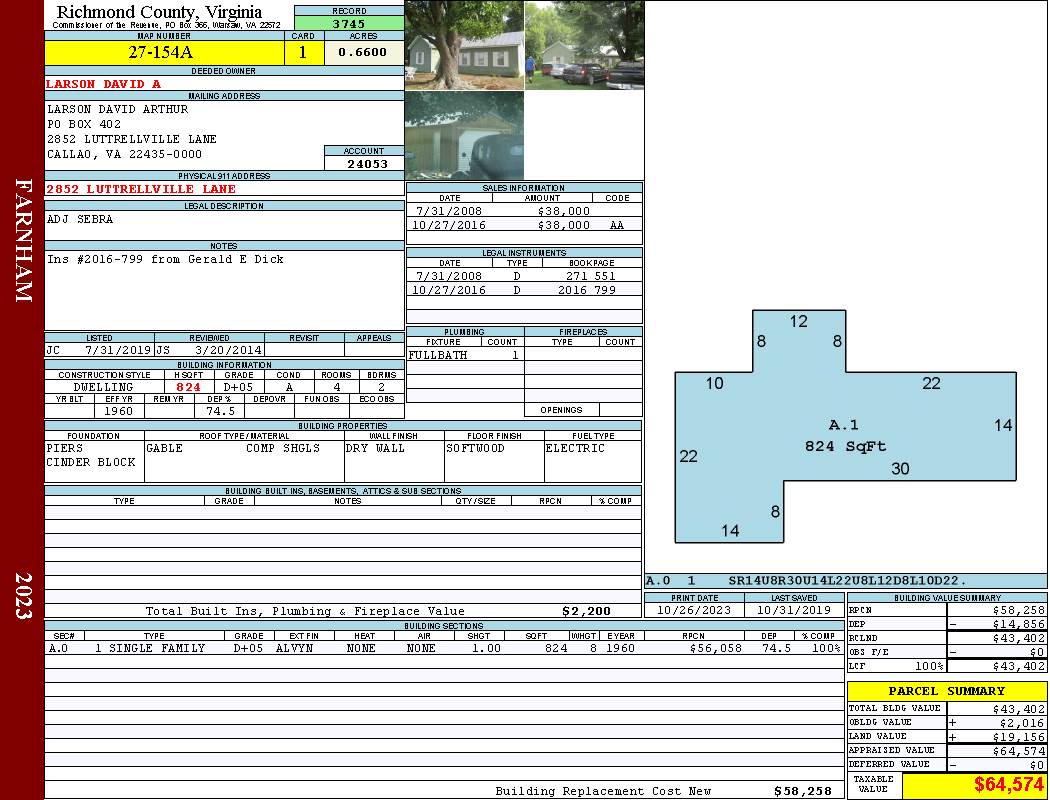Select the acres value 0.6600
1050x800 pixels.
coord(363,51)
